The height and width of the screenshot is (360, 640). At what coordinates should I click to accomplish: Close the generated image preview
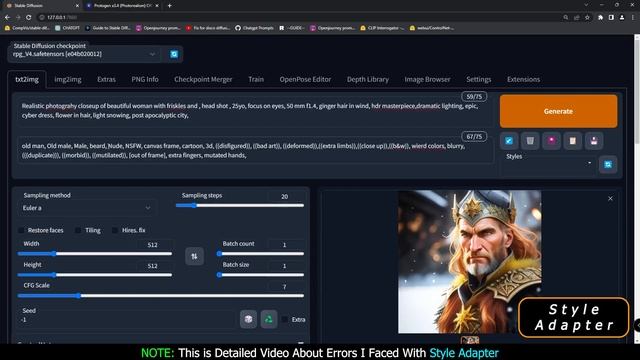610,198
